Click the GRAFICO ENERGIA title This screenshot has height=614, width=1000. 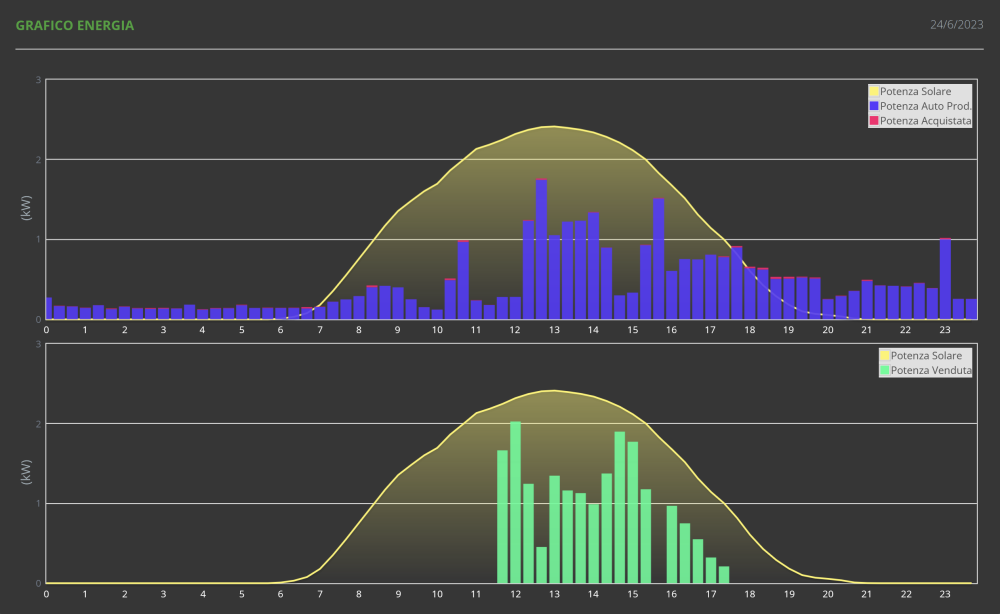tap(75, 25)
